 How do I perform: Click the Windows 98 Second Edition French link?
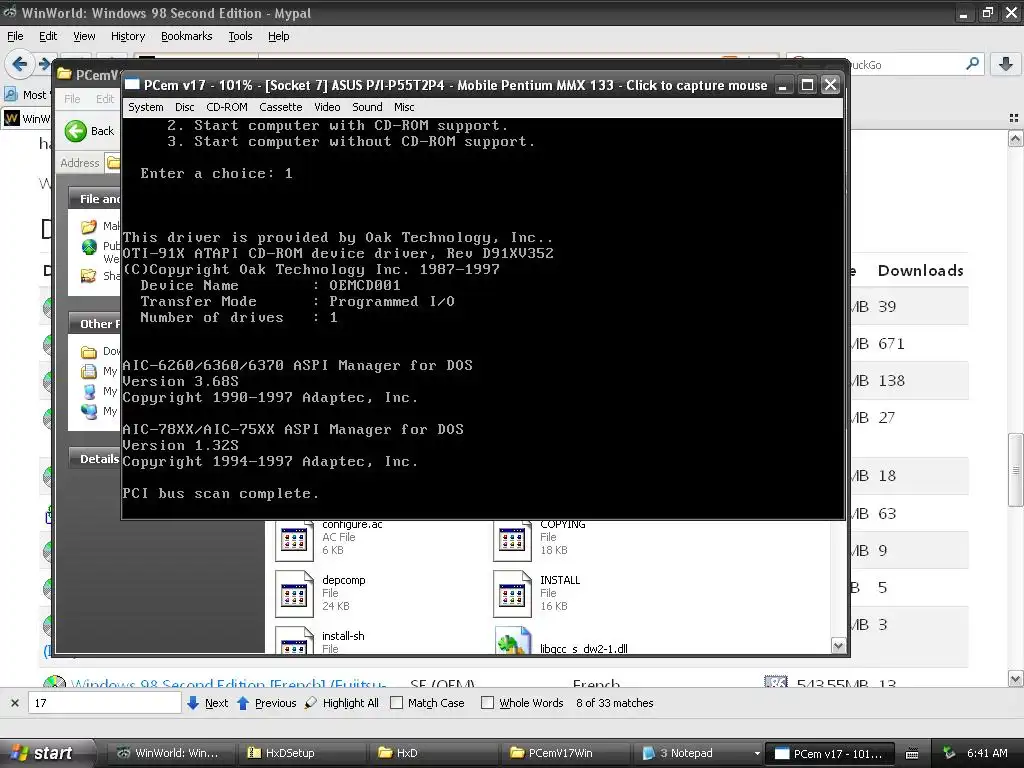point(229,682)
